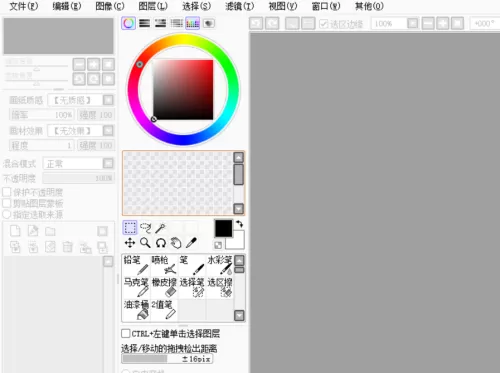
Task: Open the zoom 100% dropdown in toolbar
Action: [x=413, y=24]
